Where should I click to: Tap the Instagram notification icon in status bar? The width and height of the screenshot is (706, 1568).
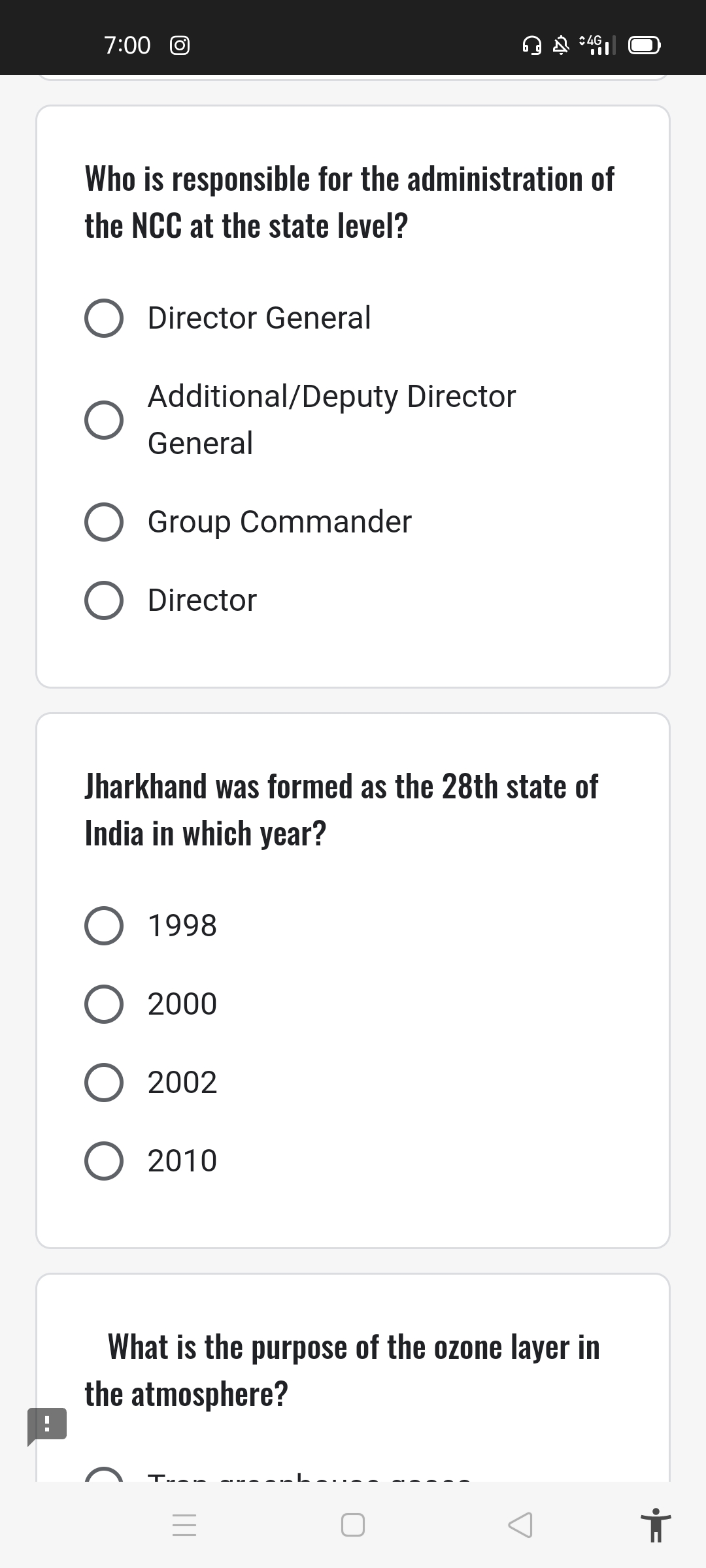pos(180,45)
